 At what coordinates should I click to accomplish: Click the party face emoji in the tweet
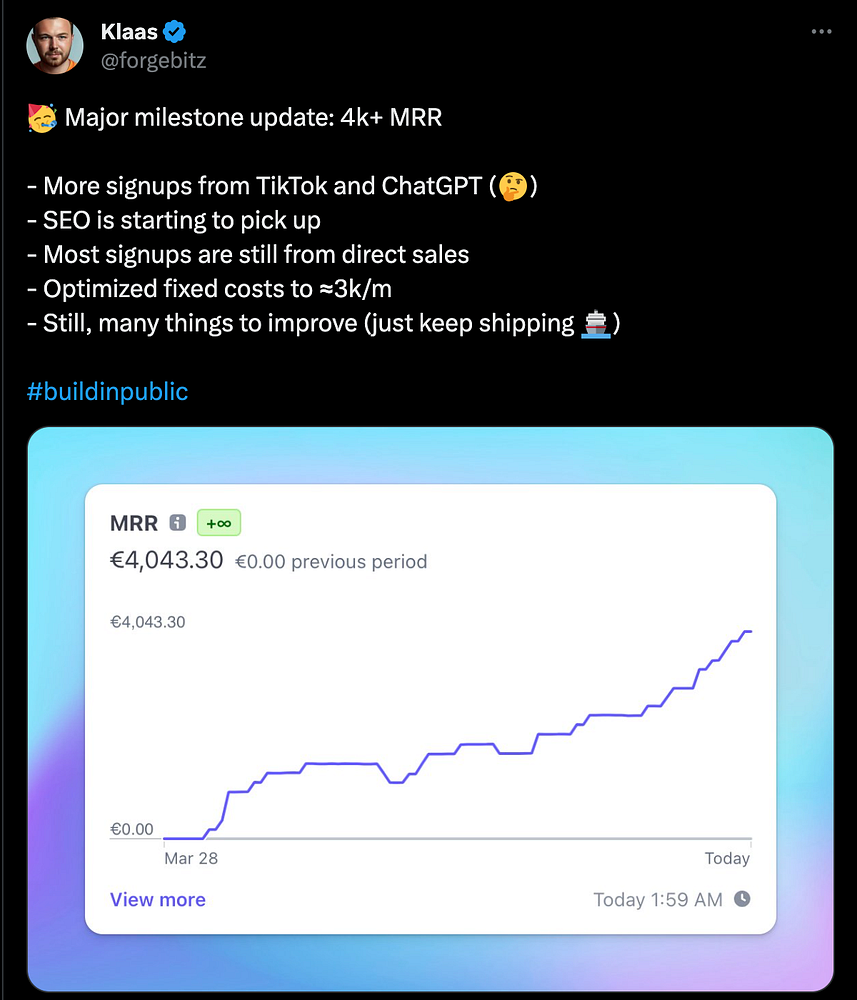coord(43,118)
